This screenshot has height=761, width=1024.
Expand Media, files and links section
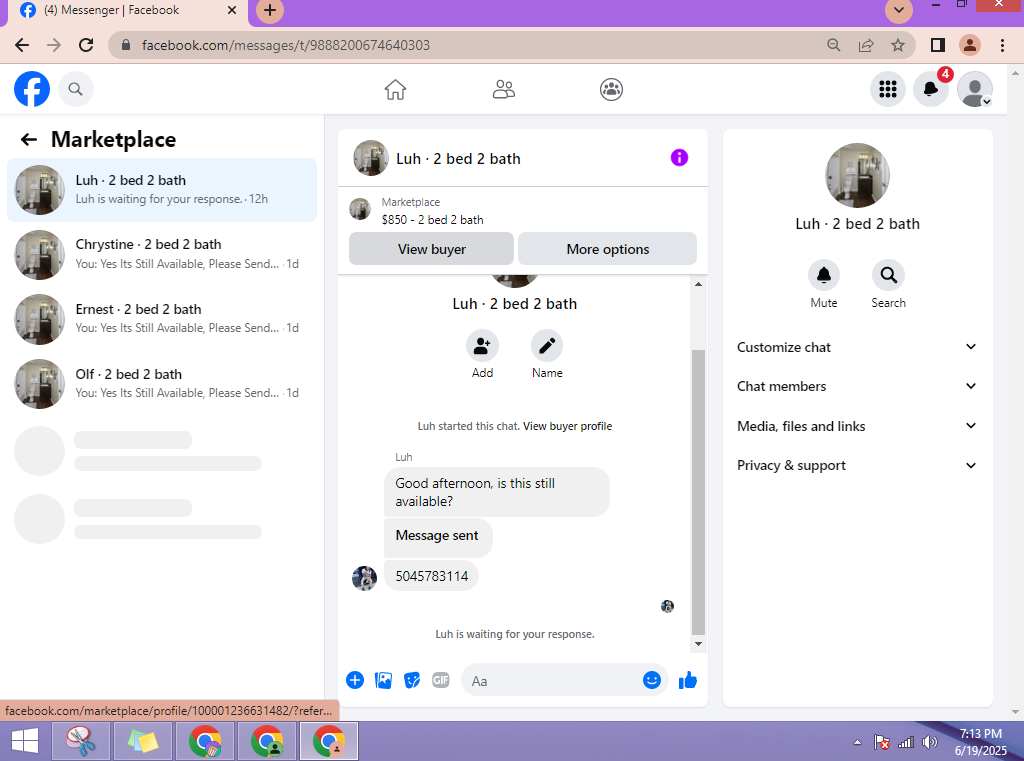coord(857,426)
